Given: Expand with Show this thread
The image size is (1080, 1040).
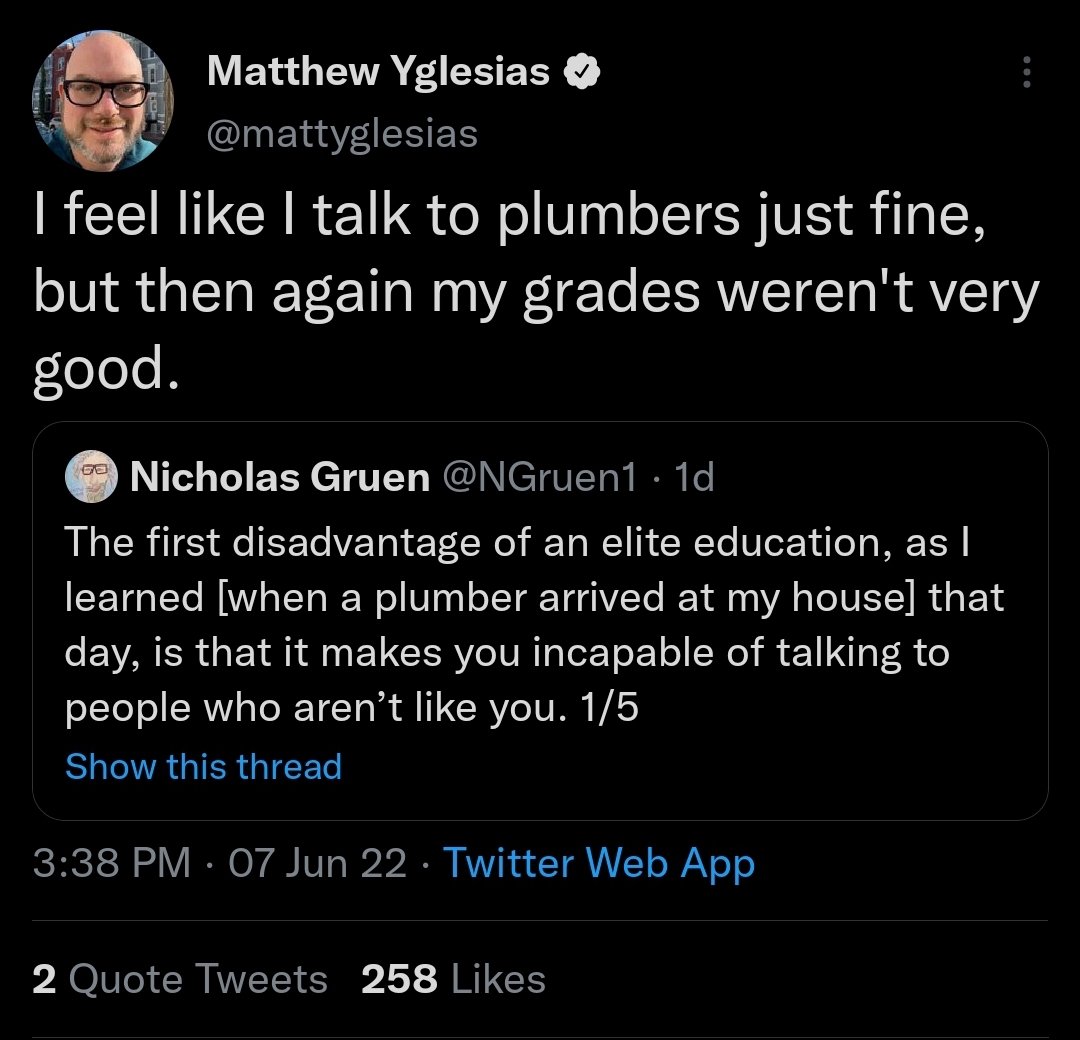Looking at the screenshot, I should [x=203, y=767].
